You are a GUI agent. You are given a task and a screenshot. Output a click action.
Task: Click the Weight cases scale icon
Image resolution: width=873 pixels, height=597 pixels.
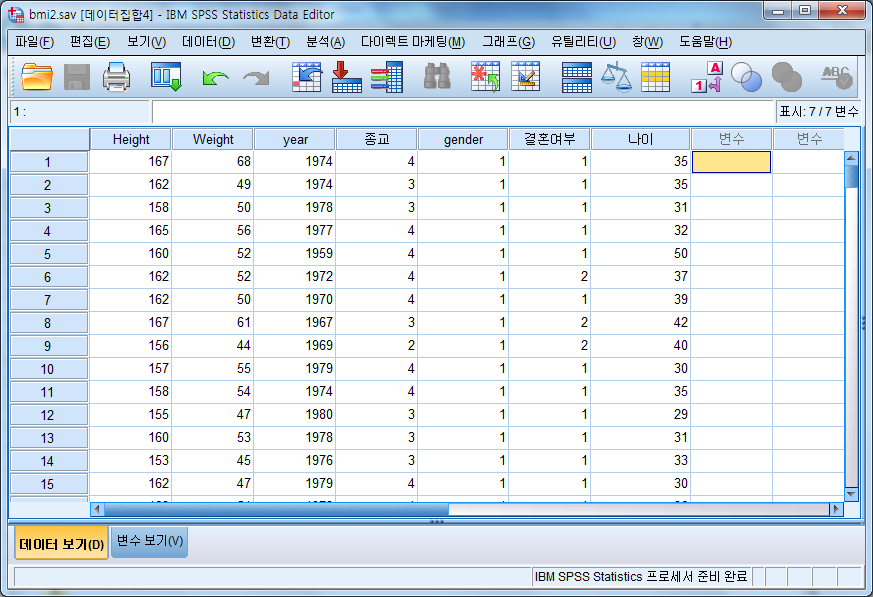(x=616, y=77)
